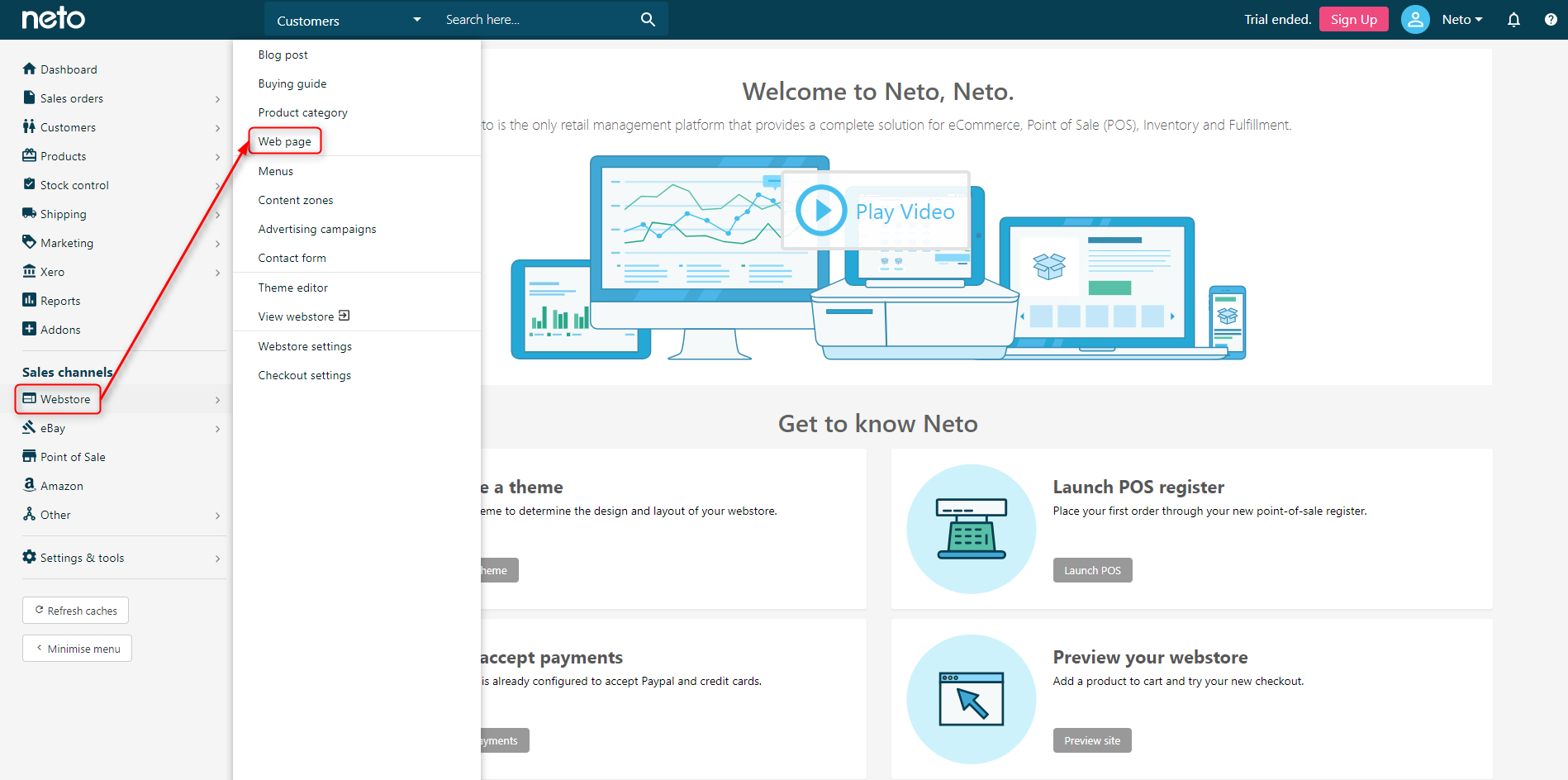Open Webstore settings
Image resolution: width=1568 pixels, height=780 pixels.
pos(305,346)
